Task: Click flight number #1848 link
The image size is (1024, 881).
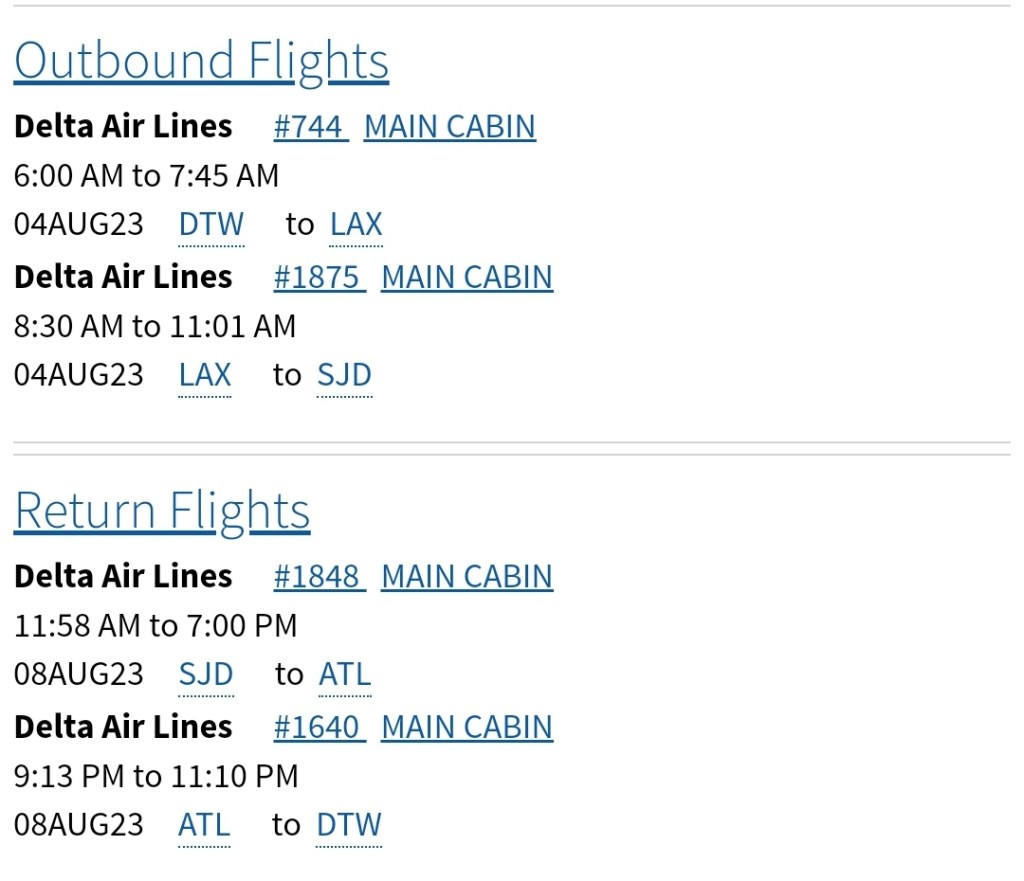Action: (319, 577)
